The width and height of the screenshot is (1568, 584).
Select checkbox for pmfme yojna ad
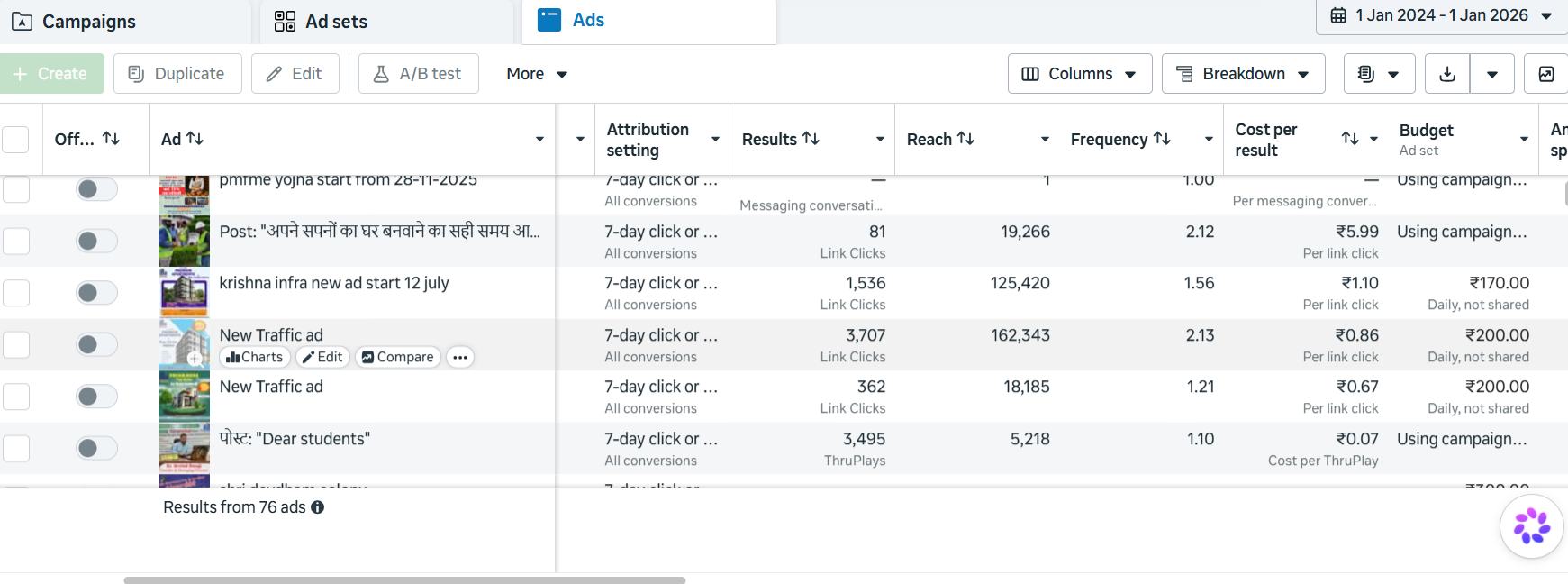[16, 189]
